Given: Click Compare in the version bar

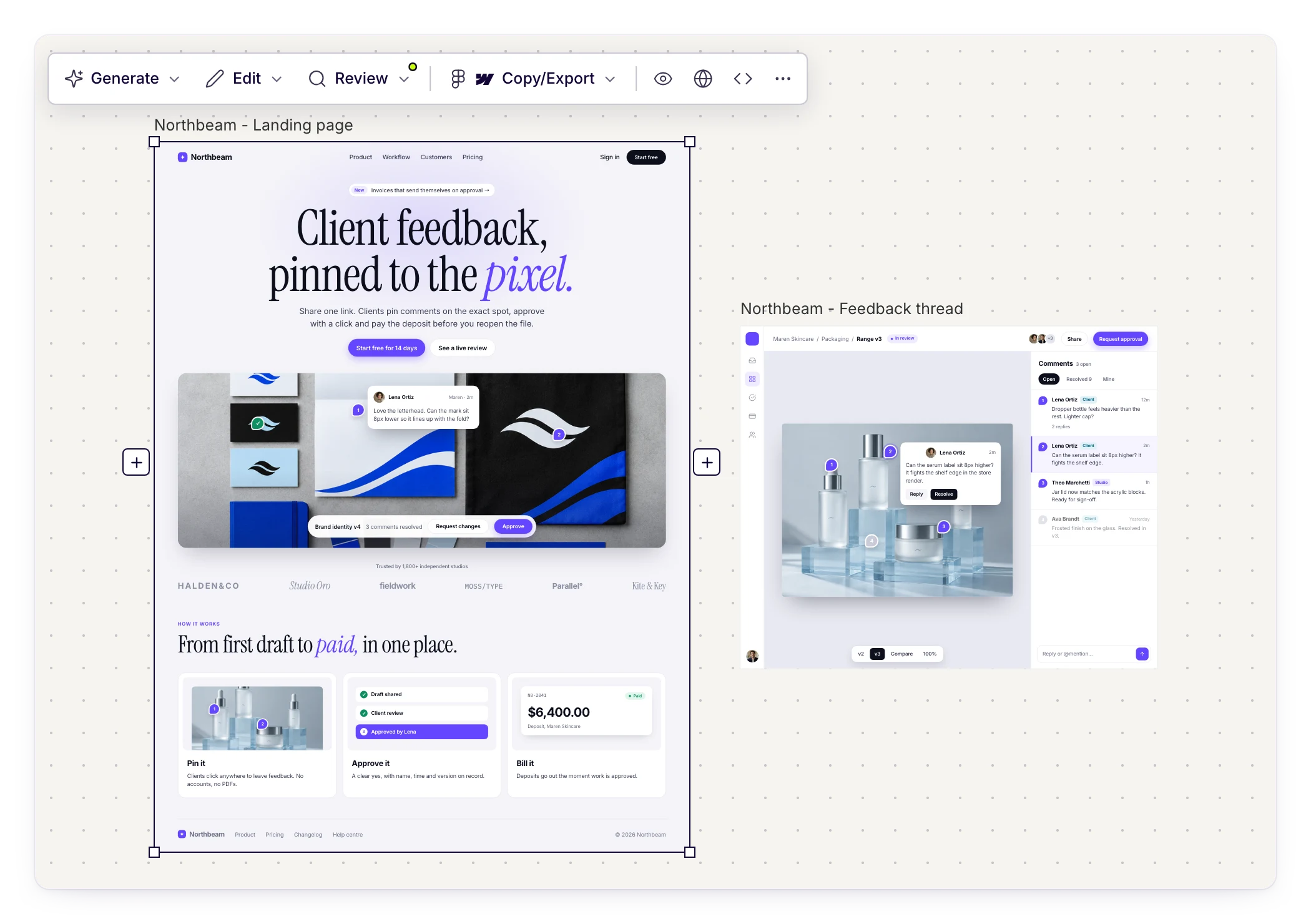Looking at the screenshot, I should 901,654.
